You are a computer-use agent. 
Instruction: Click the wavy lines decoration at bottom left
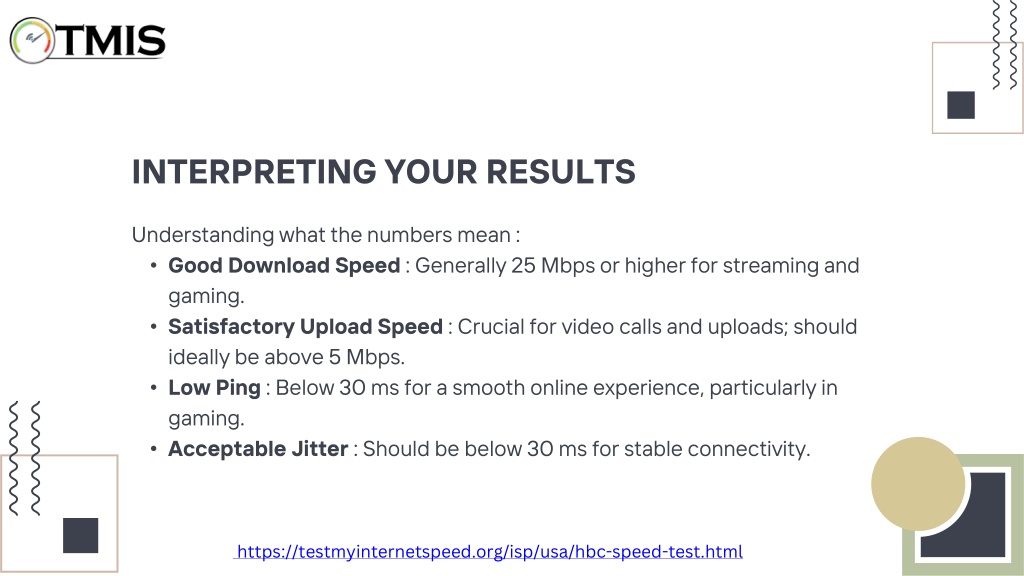(x=24, y=458)
